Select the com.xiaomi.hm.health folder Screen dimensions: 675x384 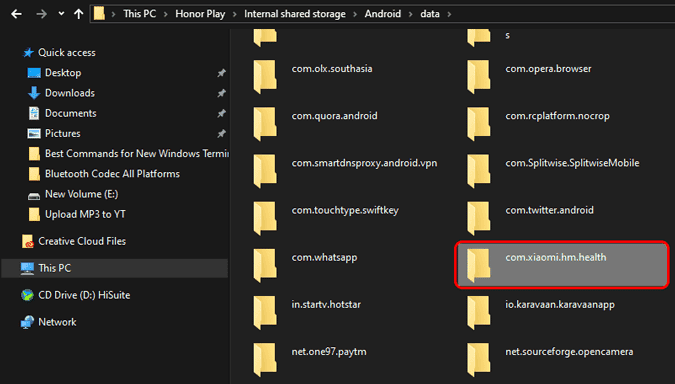(562, 265)
